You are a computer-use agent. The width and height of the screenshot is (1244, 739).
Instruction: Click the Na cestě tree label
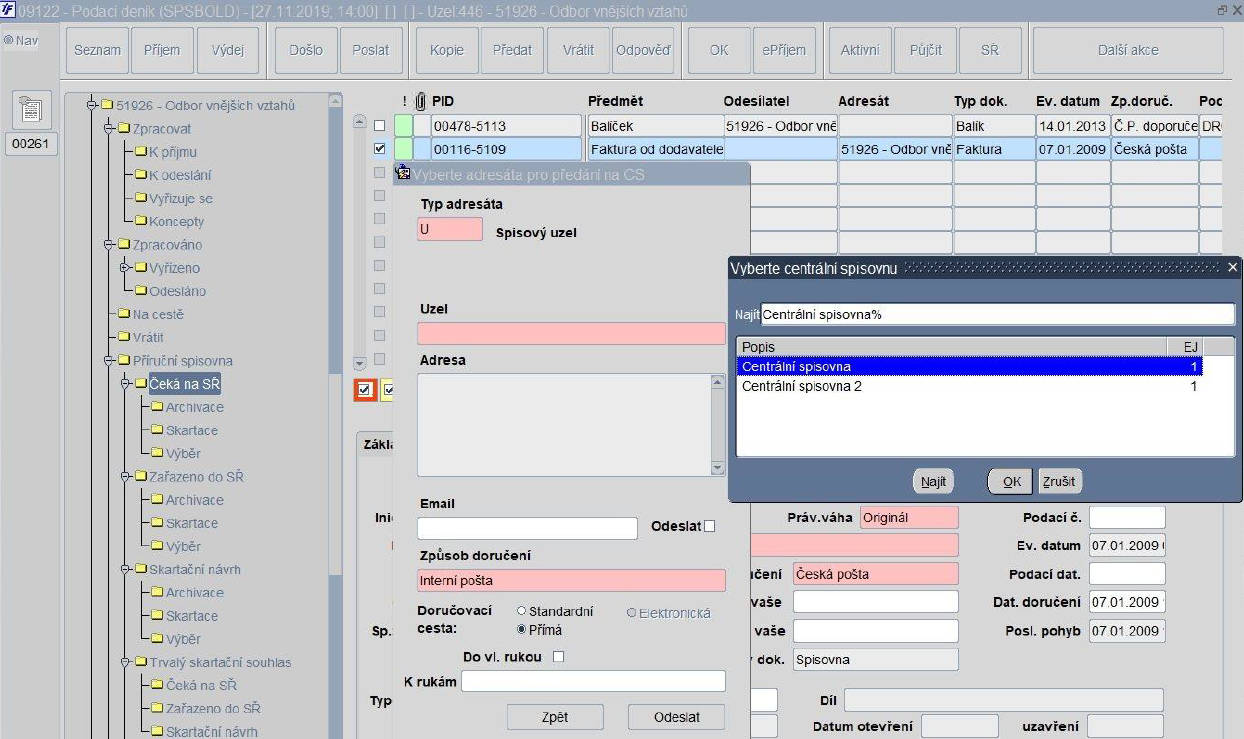(158, 314)
